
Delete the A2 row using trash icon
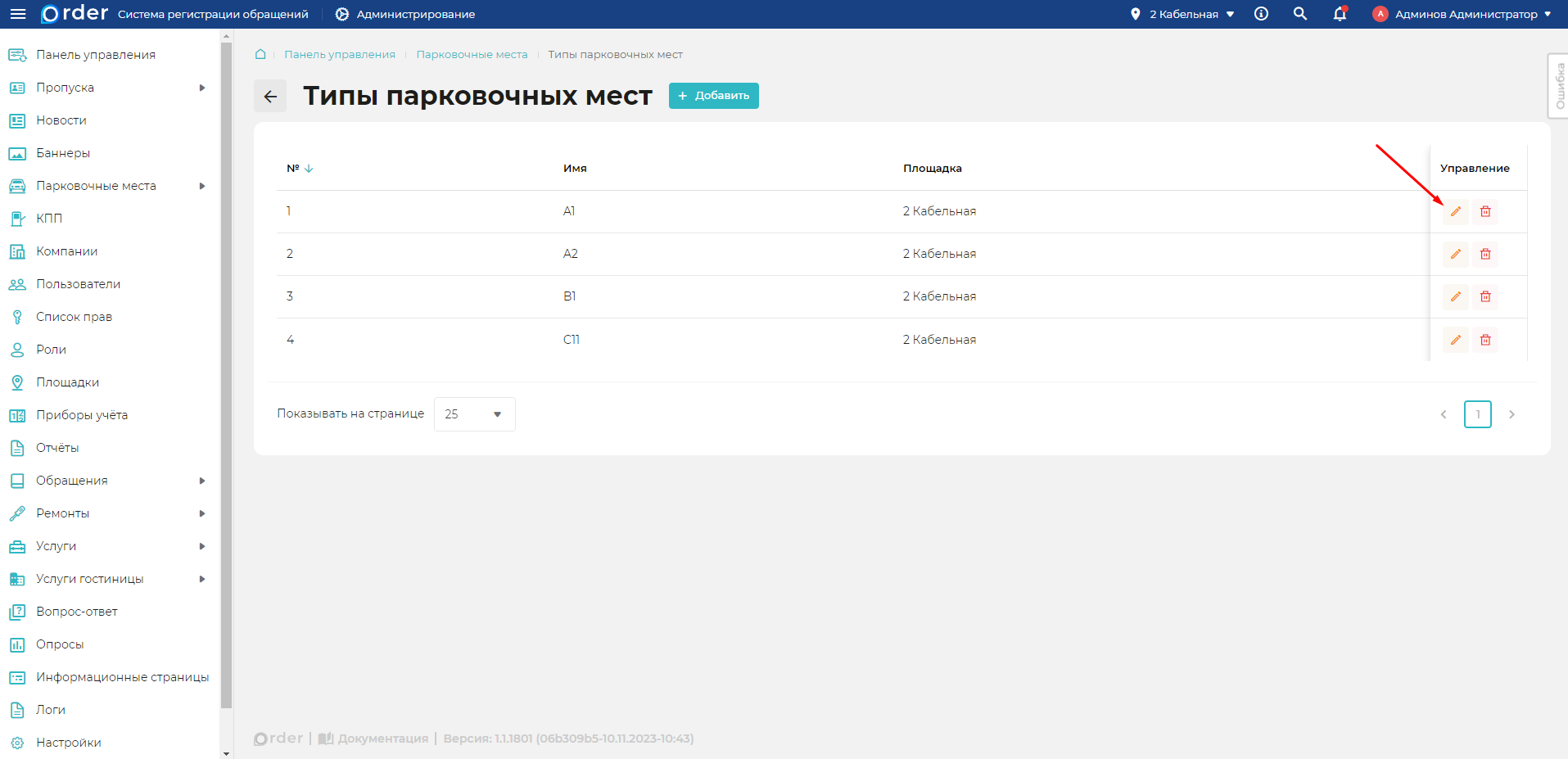[1484, 254]
